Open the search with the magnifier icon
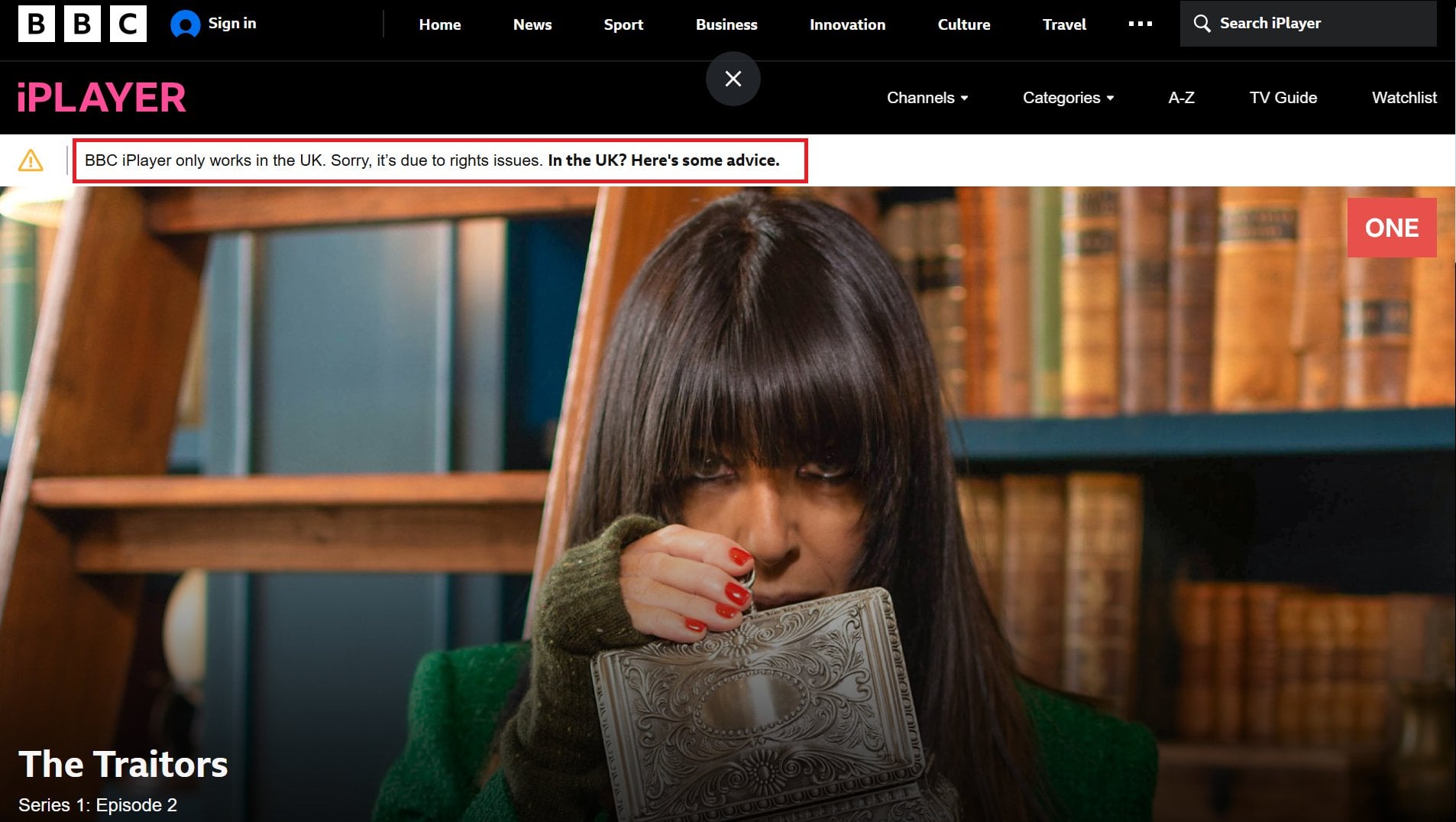 (1203, 24)
